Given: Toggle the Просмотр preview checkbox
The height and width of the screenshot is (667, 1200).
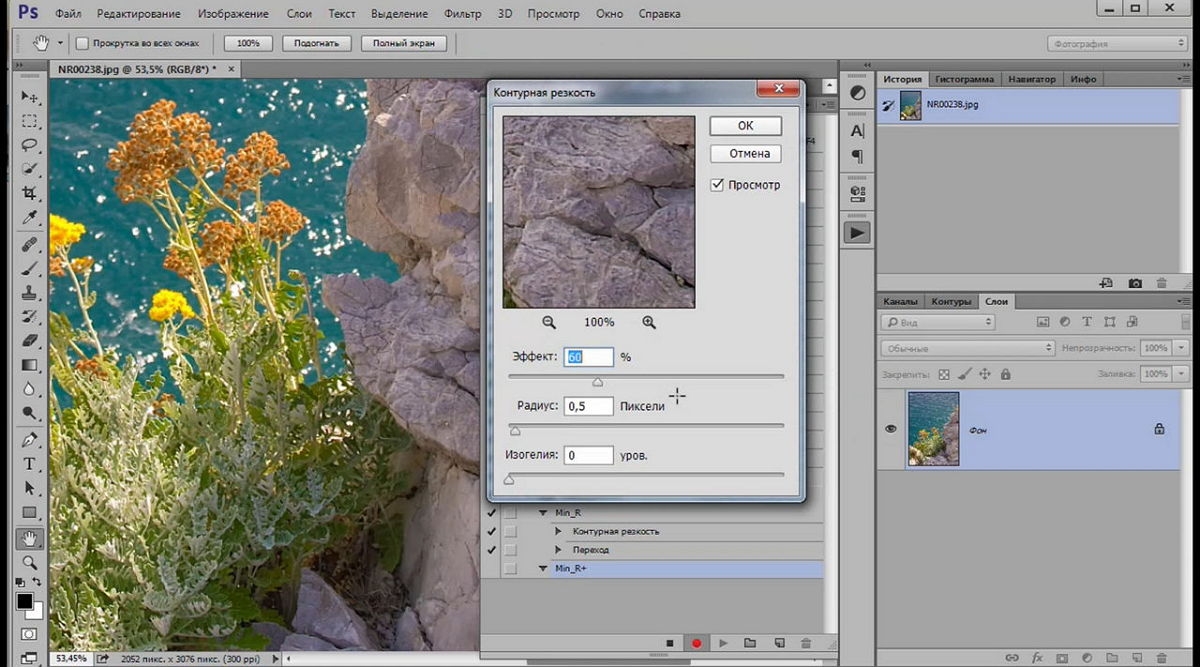Looking at the screenshot, I should (717, 184).
